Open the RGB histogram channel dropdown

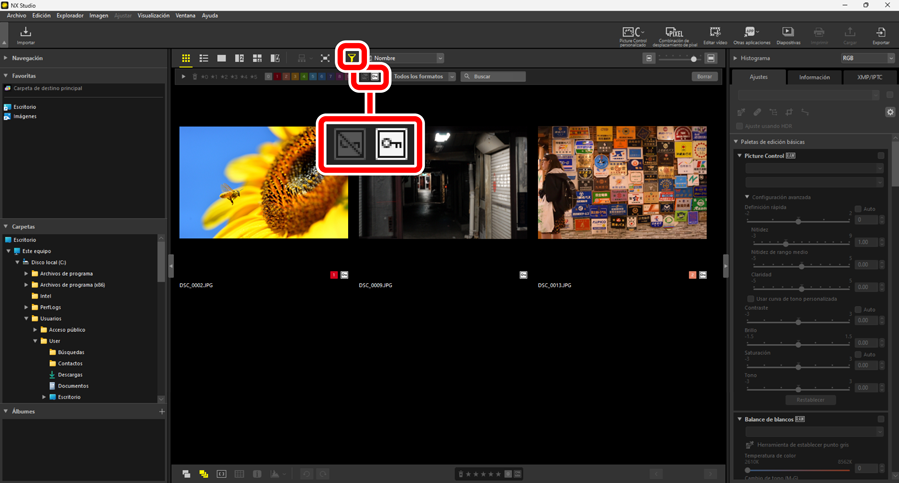click(867, 58)
